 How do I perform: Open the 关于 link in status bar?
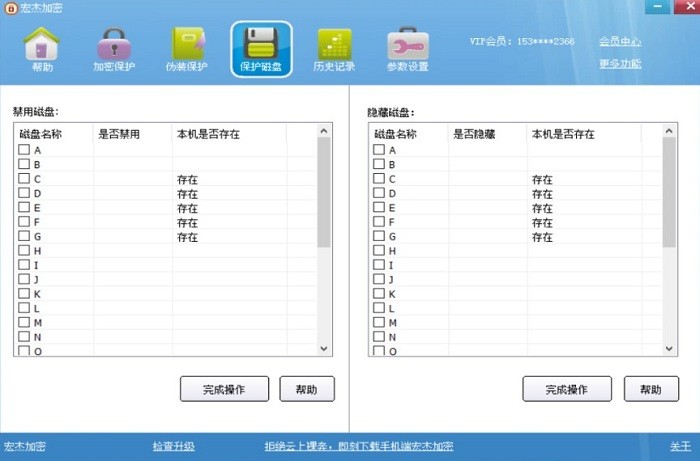[x=680, y=446]
